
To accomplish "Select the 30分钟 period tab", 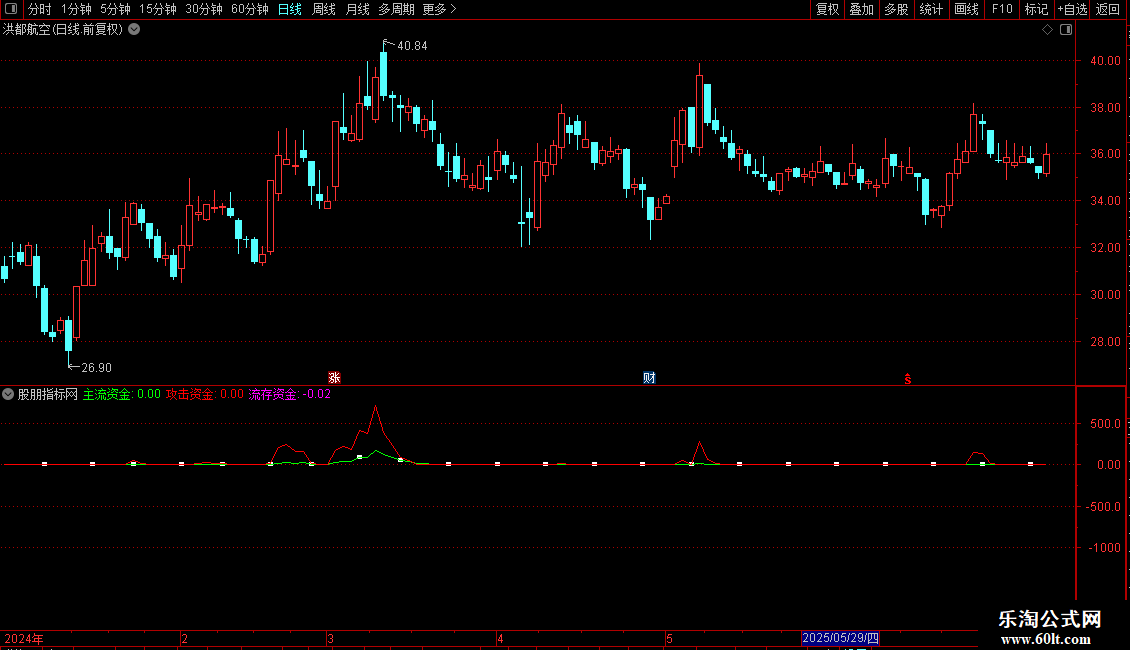I will 203,9.
